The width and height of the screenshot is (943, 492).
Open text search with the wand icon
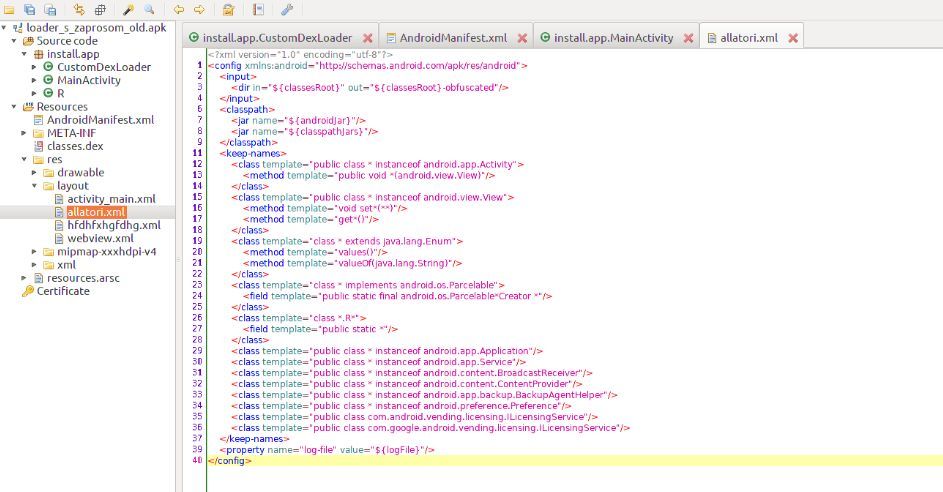130,9
